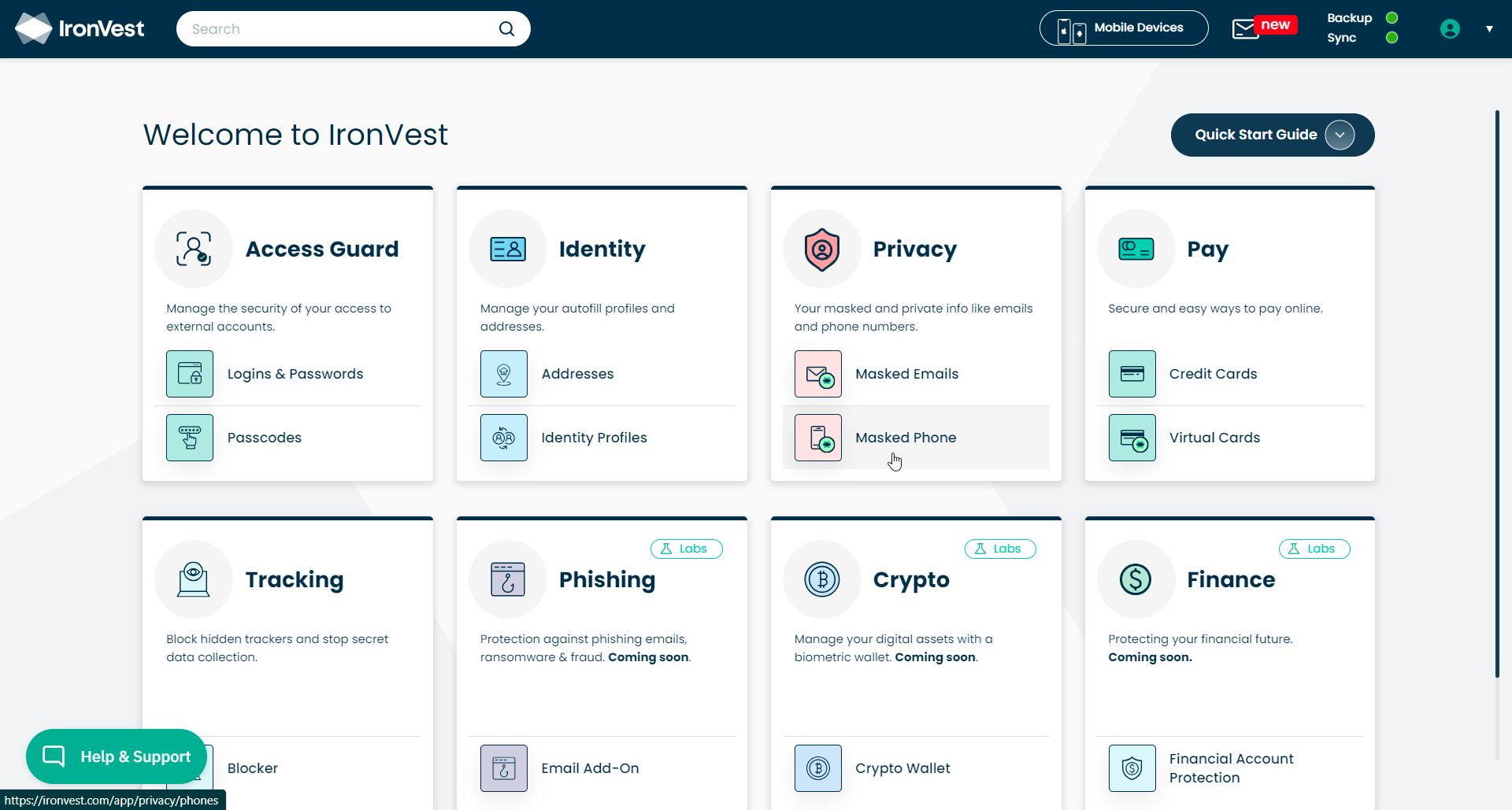
Task: Click the Labs badge on Finance
Action: (x=1314, y=549)
